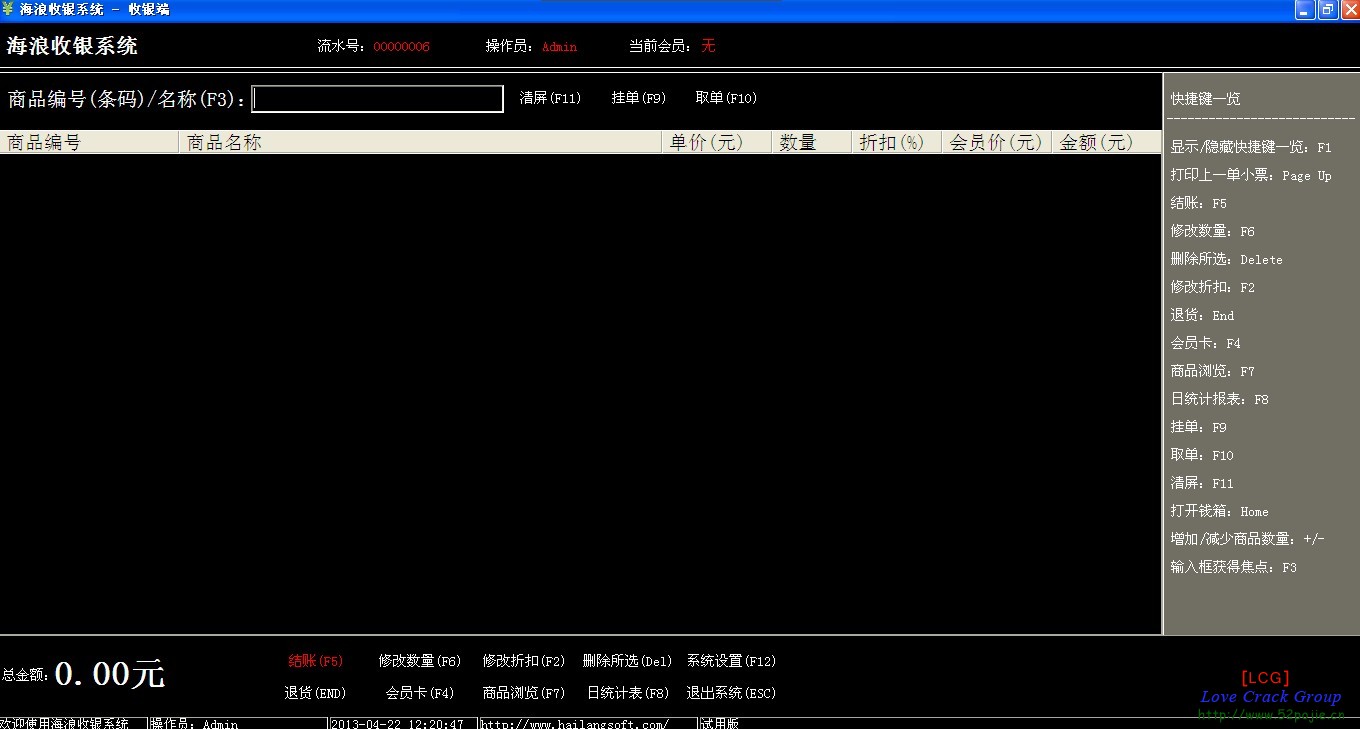Click 修改折扣(F2) button
The height and width of the screenshot is (729, 1360).
click(x=524, y=661)
